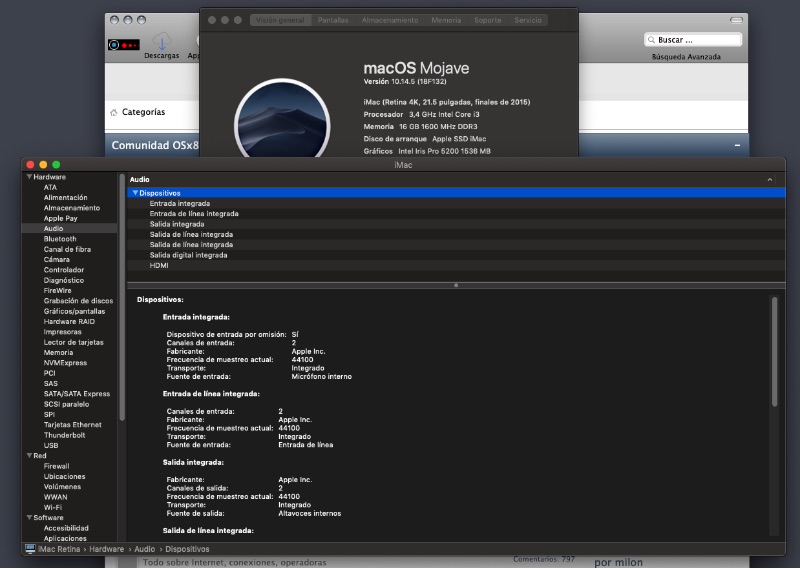
Task: Click the Hardware breadcrumb in path bar
Action: click(106, 549)
